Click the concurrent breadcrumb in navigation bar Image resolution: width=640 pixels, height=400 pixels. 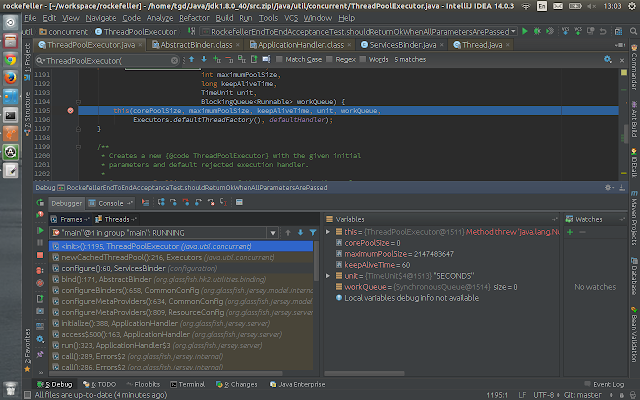(63, 32)
